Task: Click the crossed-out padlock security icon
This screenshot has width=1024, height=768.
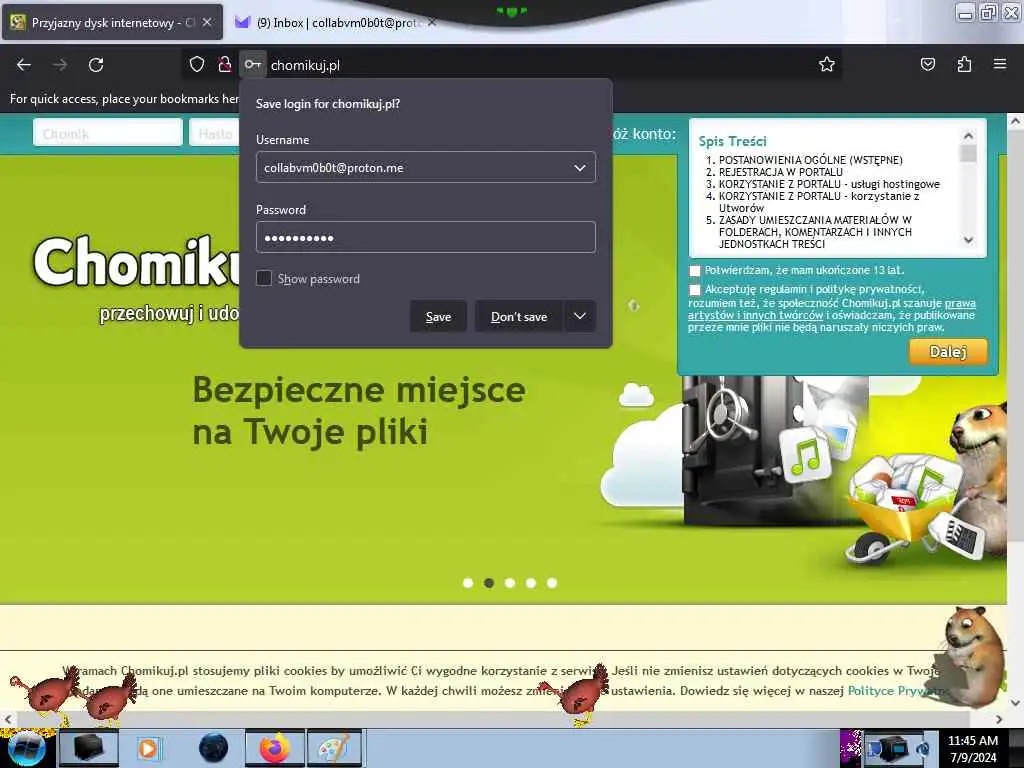Action: 225,64
